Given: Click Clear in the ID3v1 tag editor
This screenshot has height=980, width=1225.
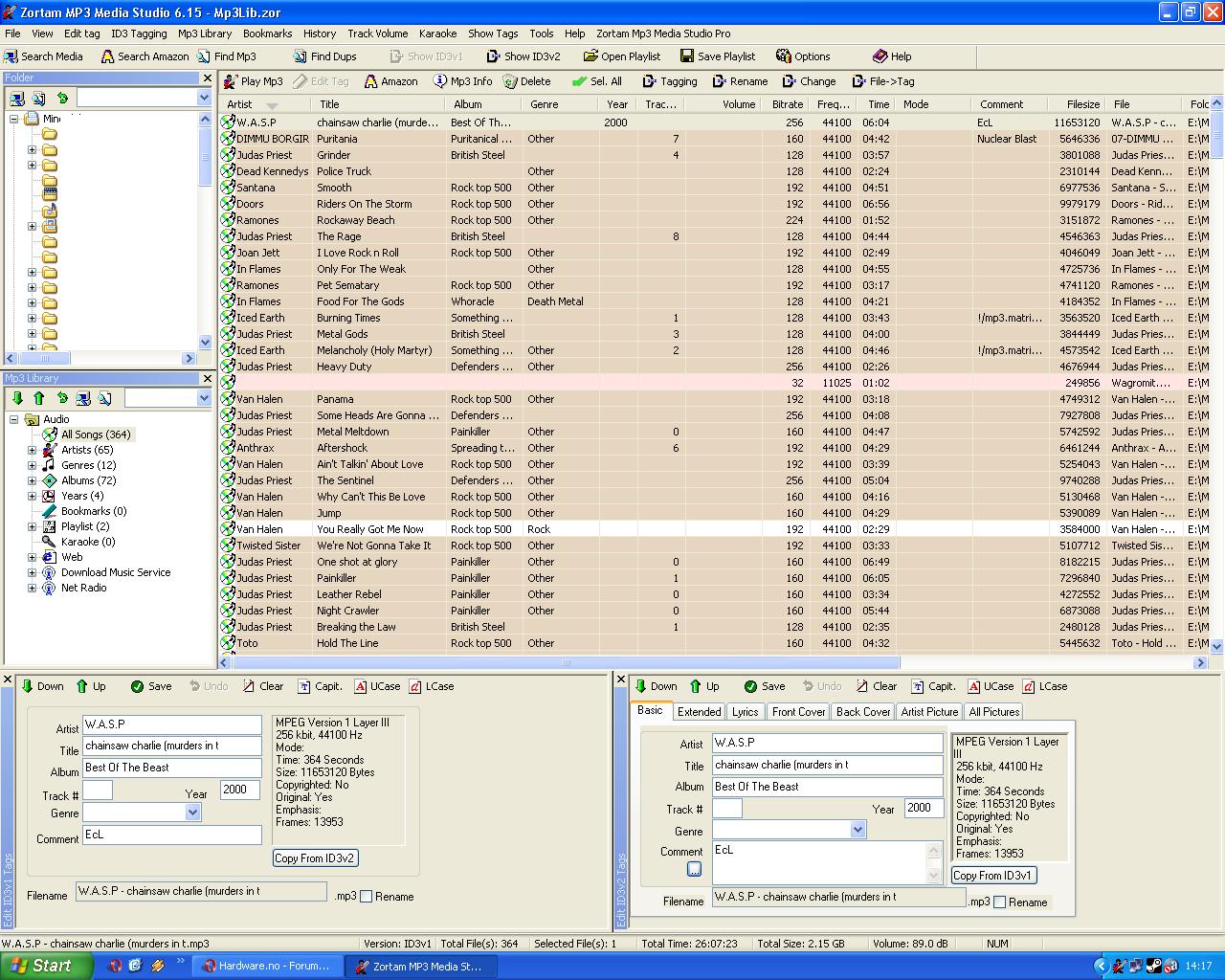Looking at the screenshot, I should tap(262, 686).
